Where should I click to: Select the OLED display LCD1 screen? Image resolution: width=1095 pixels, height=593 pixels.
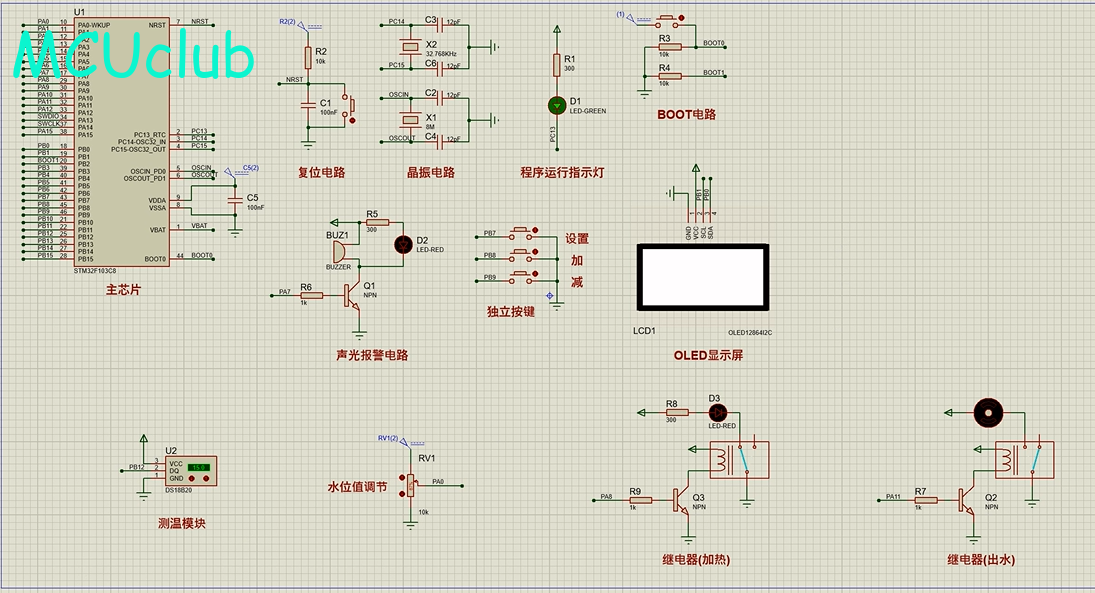coord(703,277)
